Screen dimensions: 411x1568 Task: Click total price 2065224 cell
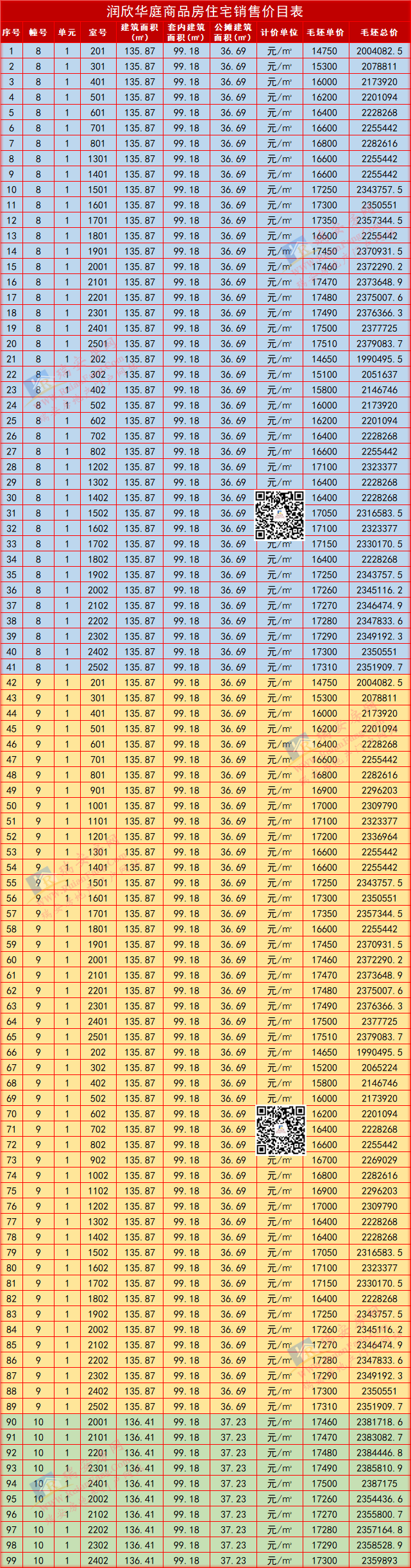tap(379, 1067)
